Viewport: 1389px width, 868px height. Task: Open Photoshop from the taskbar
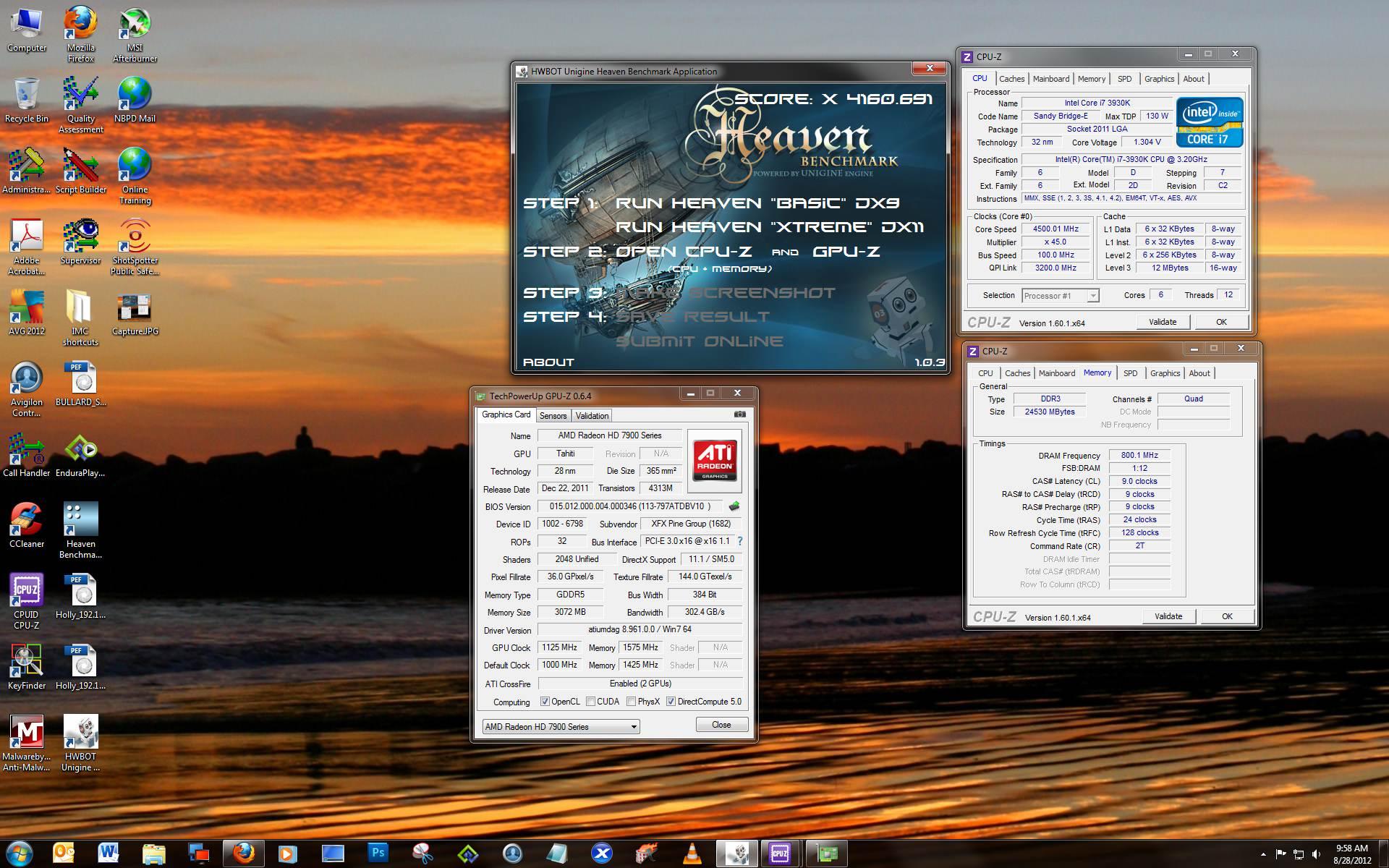pos(378,854)
